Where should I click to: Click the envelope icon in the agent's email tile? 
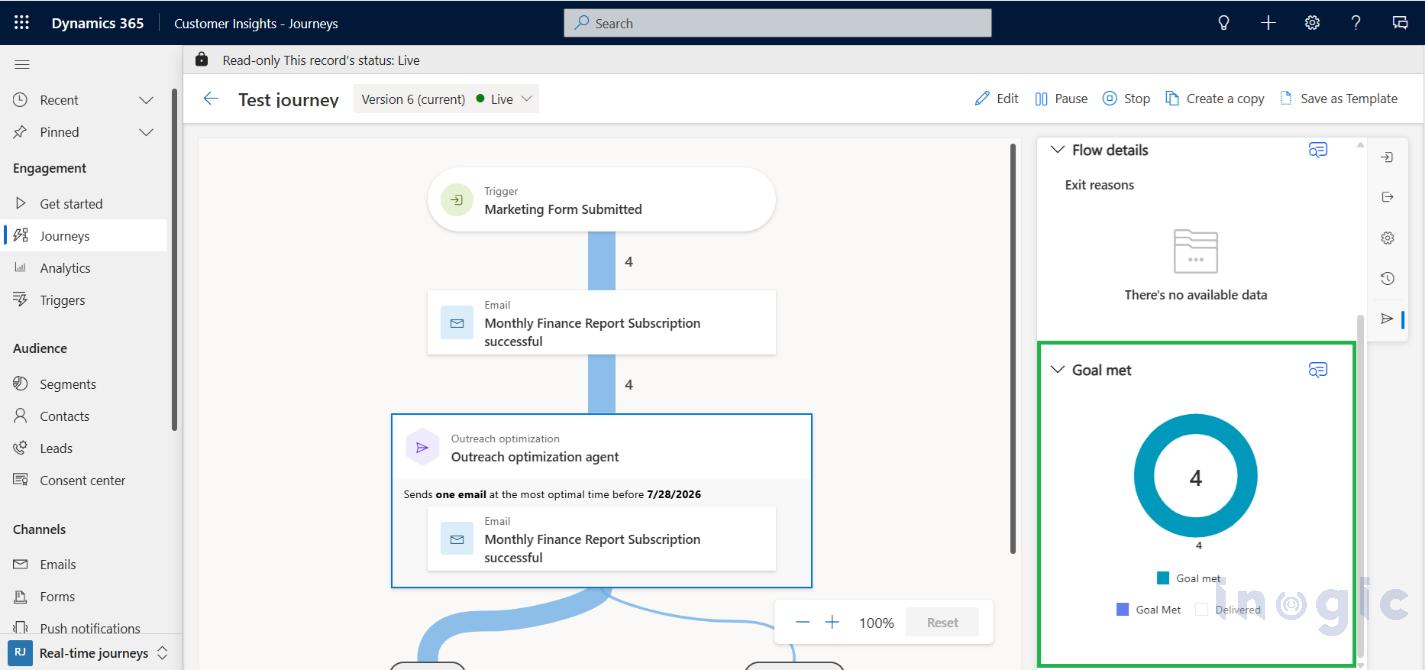coord(457,539)
